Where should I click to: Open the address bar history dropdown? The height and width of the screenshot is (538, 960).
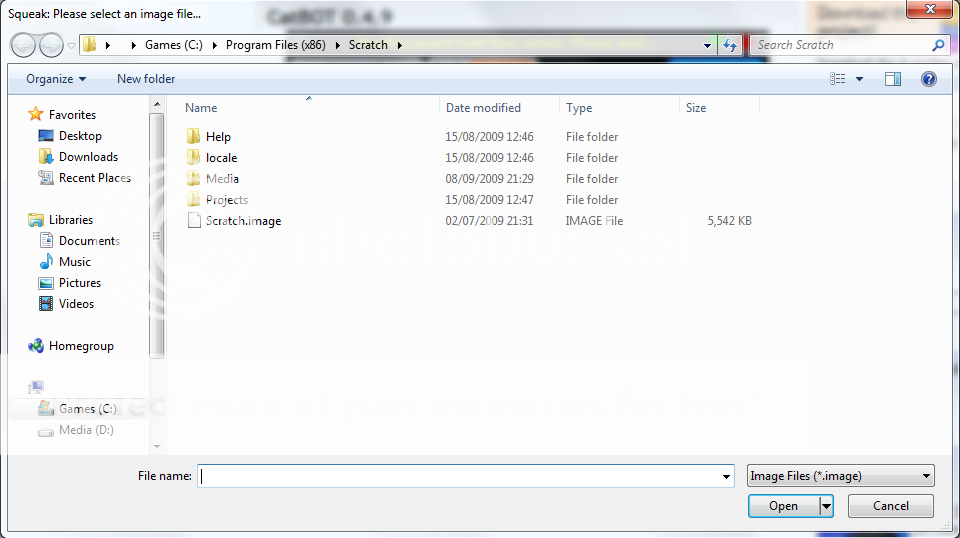[707, 45]
